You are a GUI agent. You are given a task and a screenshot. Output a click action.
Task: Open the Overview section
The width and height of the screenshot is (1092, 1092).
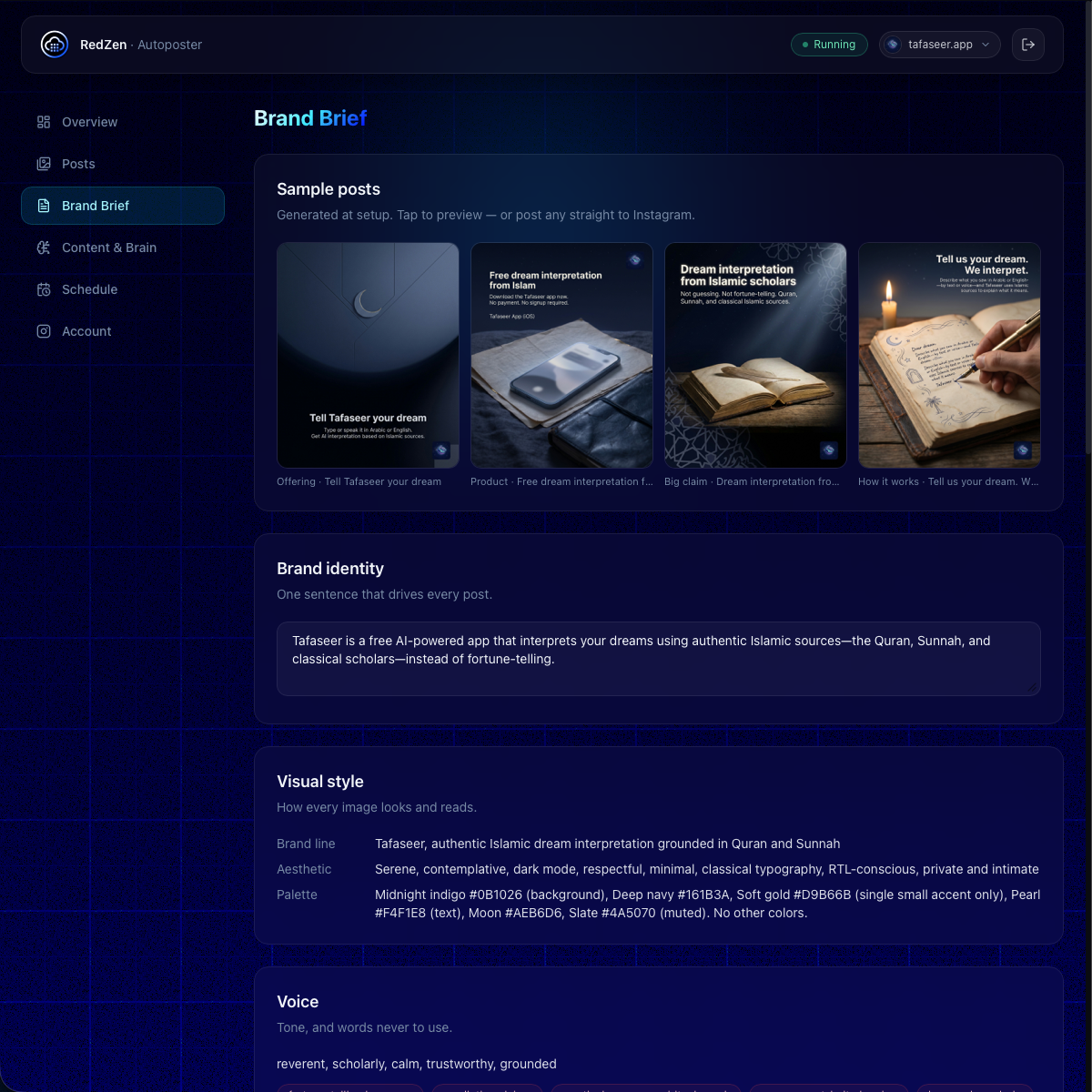[x=123, y=122]
